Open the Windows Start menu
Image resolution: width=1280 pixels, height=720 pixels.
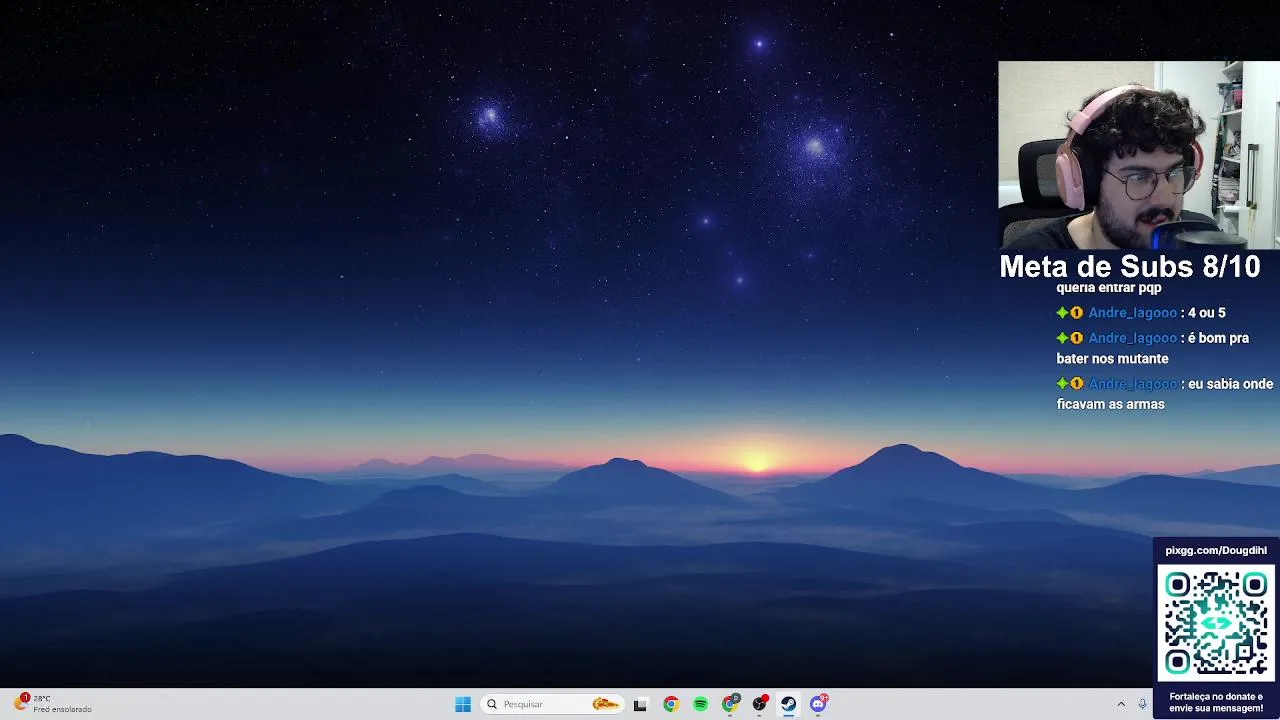click(463, 704)
